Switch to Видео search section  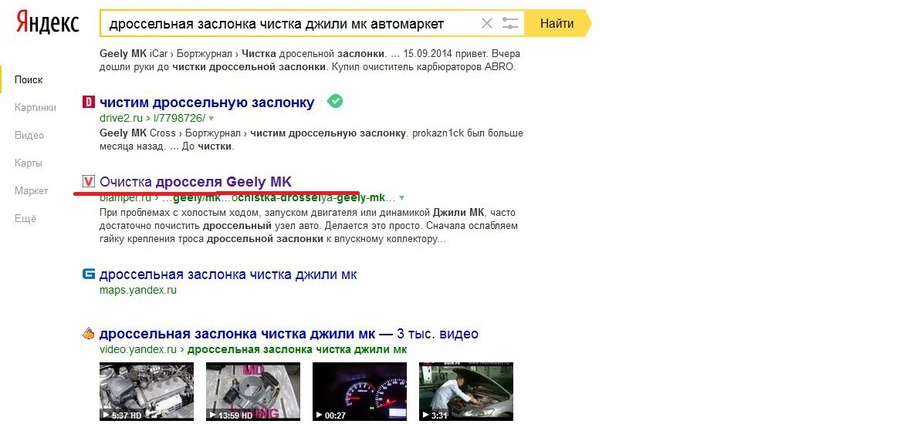tap(29, 135)
